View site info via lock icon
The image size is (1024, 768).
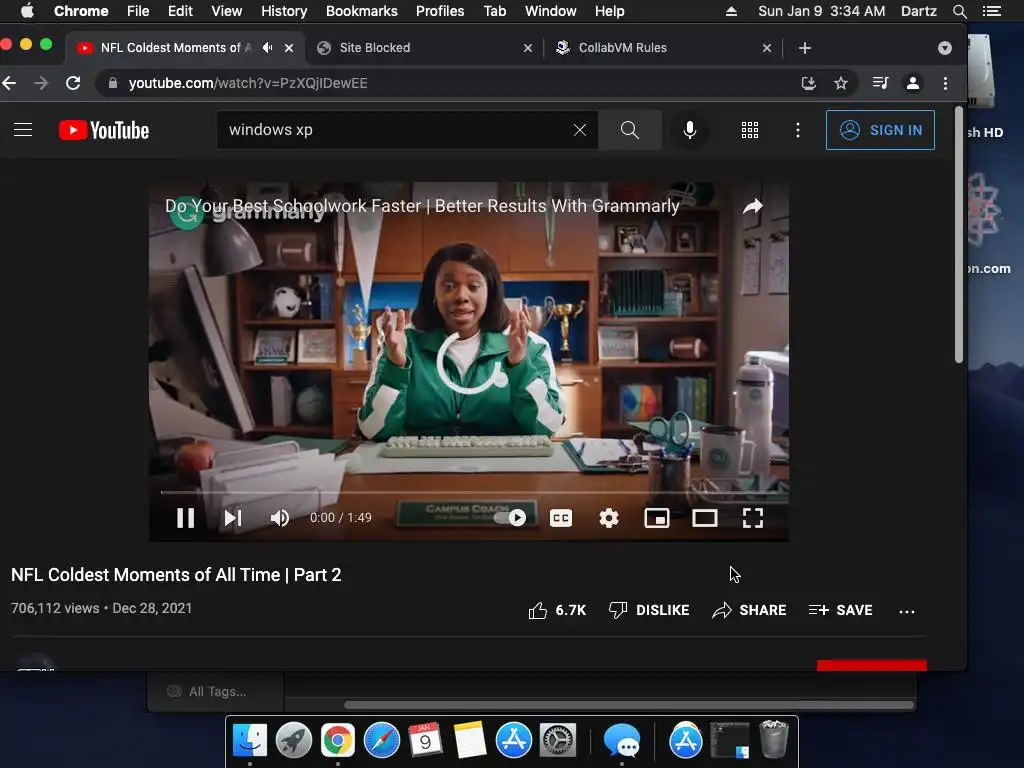click(112, 83)
